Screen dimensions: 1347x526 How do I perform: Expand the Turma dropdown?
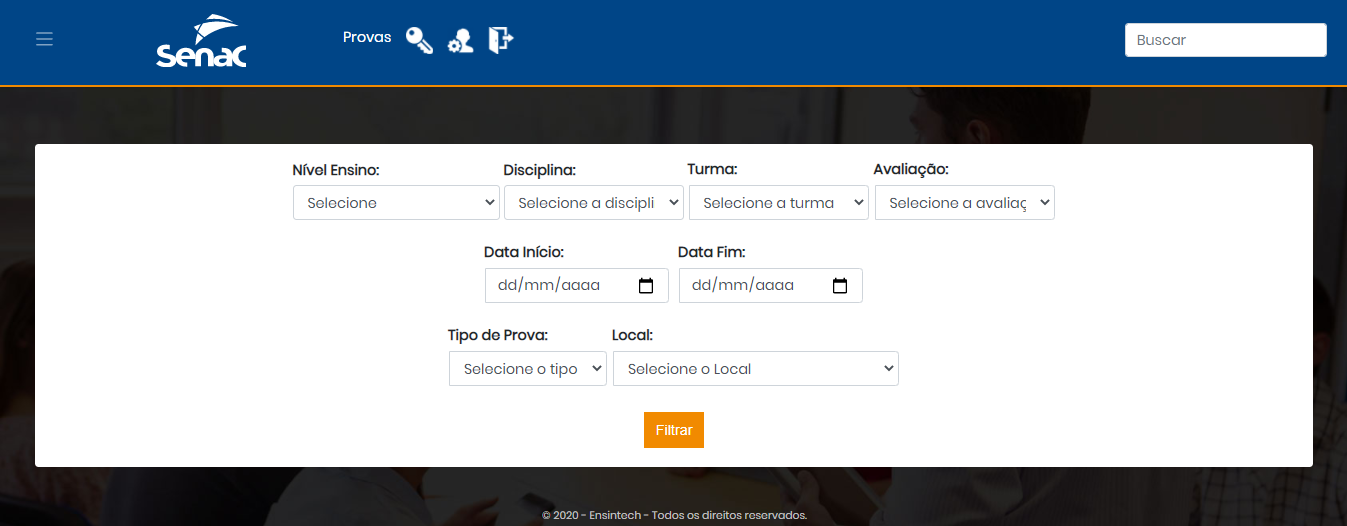(779, 202)
